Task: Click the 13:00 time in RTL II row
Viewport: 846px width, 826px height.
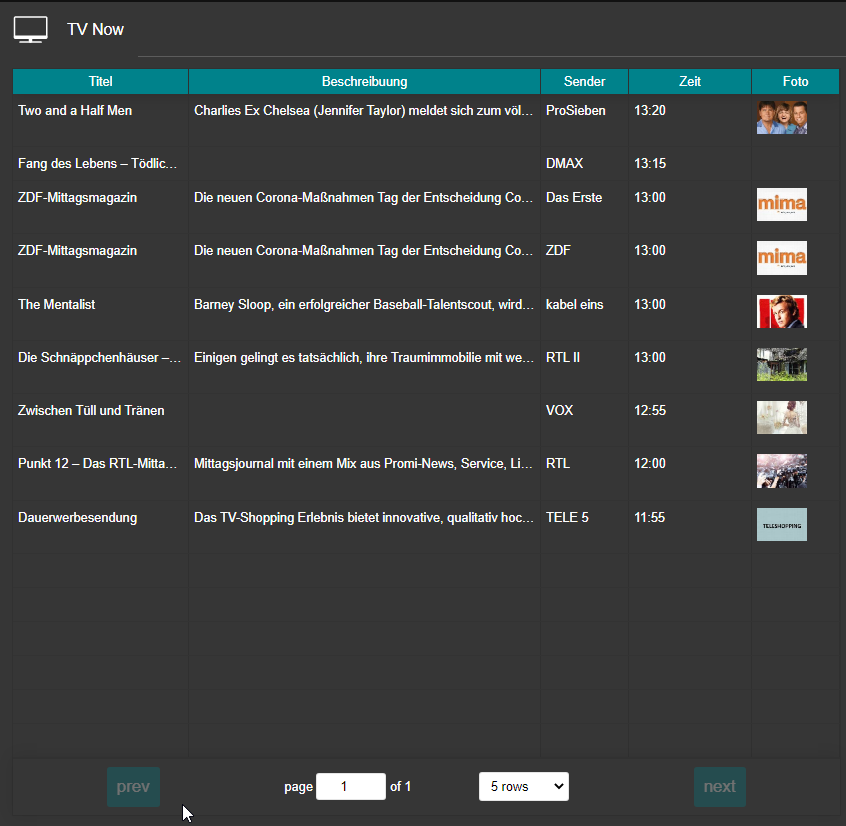Action: [x=650, y=358]
